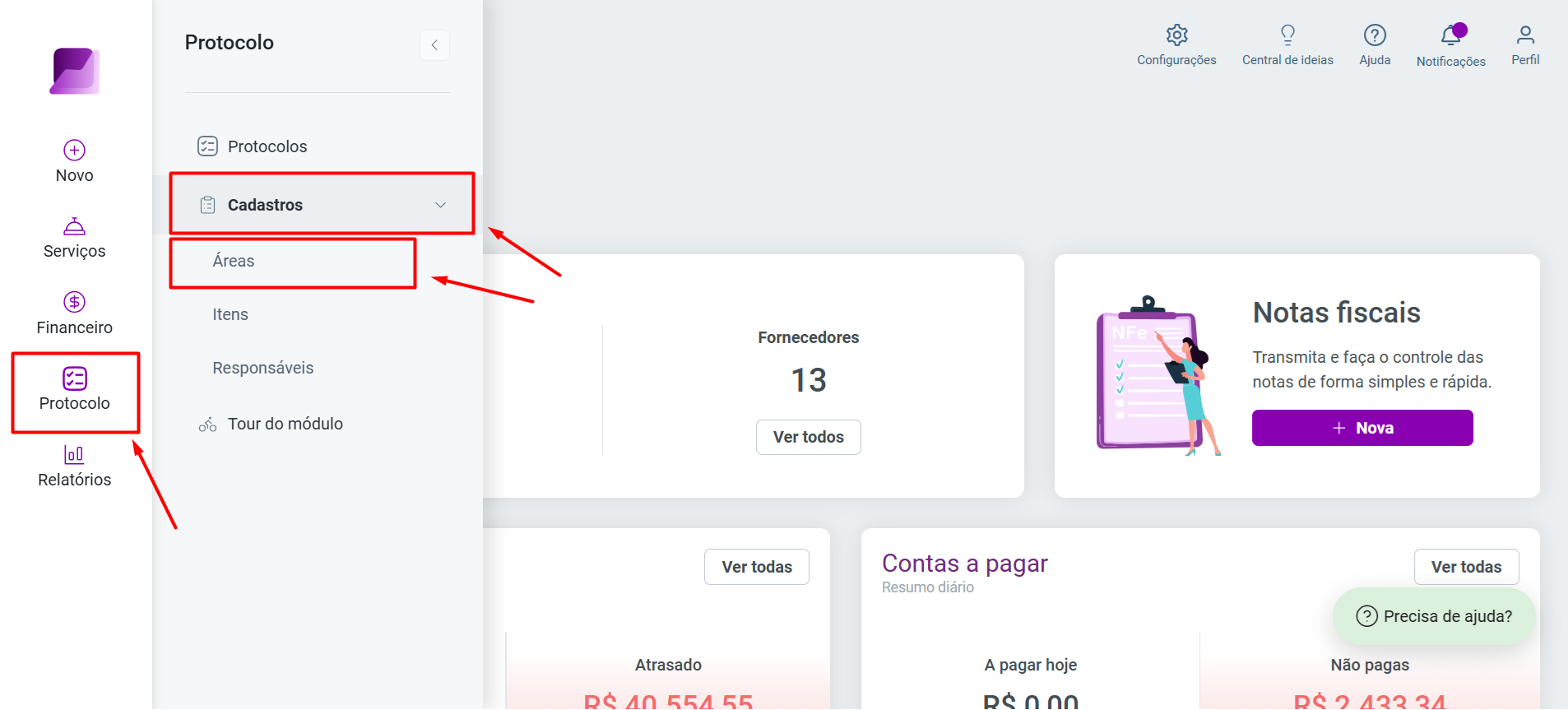Image resolution: width=1568 pixels, height=710 pixels.
Task: Open the Serviços bell icon
Action: coord(75,226)
